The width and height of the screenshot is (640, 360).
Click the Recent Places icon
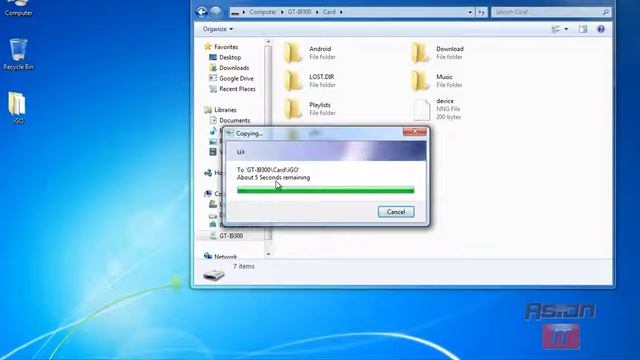pos(213,89)
